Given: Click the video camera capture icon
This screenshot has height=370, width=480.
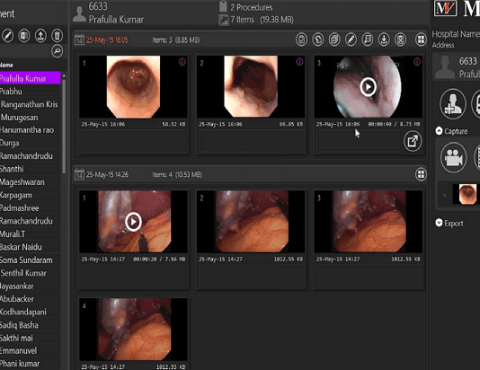Looking at the screenshot, I should coord(453,157).
